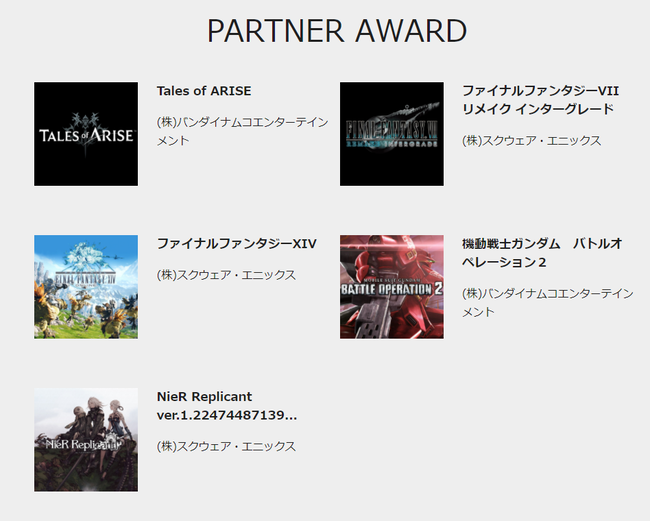Open the Final Fantasy VII Remake Intergrade cover image

pos(392,134)
